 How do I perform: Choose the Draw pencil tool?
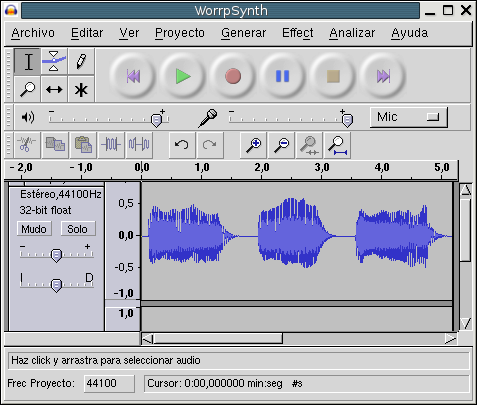click(x=81, y=61)
